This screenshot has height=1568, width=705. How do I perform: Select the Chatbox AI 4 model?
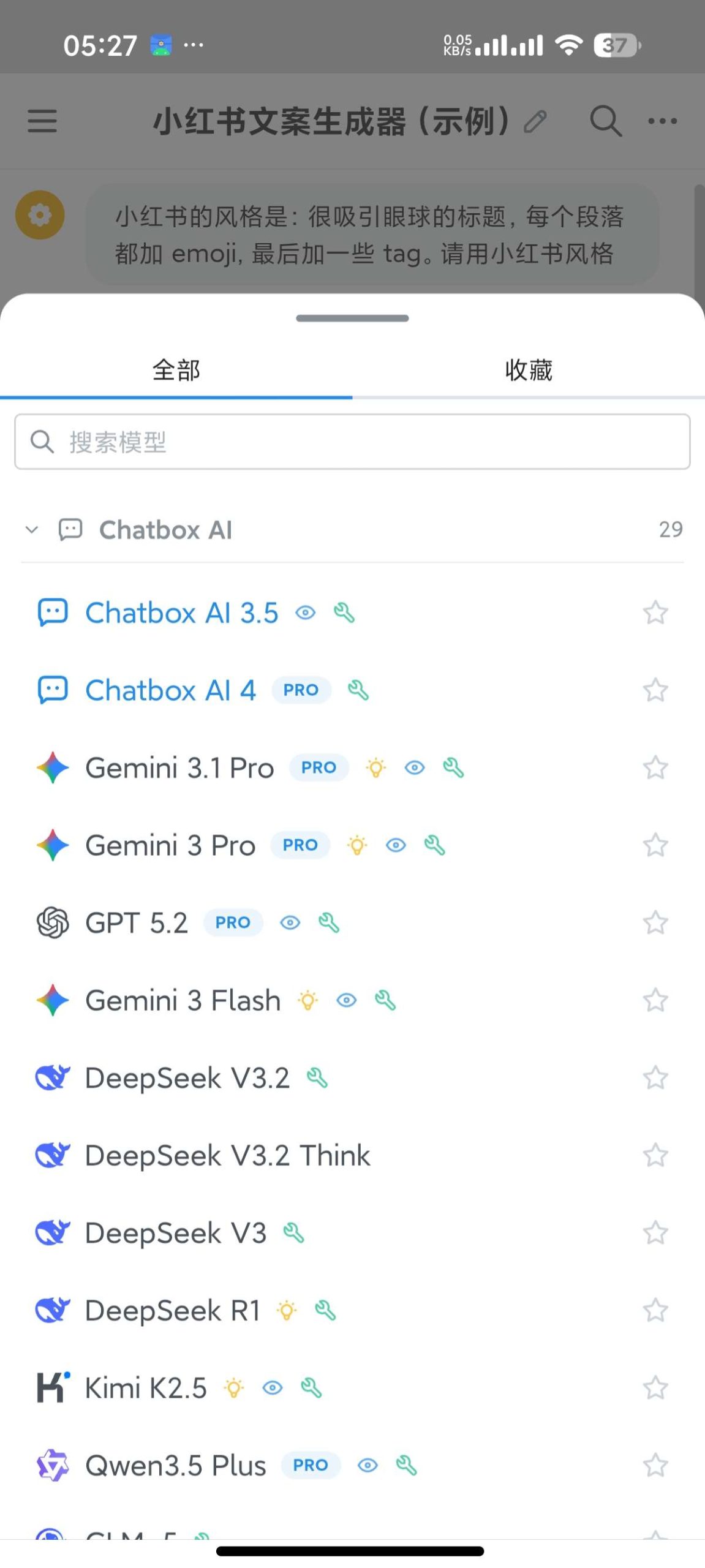click(172, 690)
